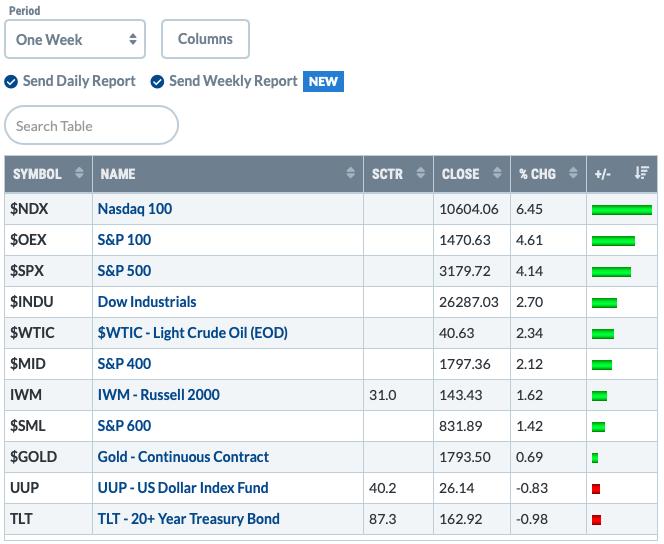Click the close value 1470.63

pyautogui.click(x=465, y=240)
